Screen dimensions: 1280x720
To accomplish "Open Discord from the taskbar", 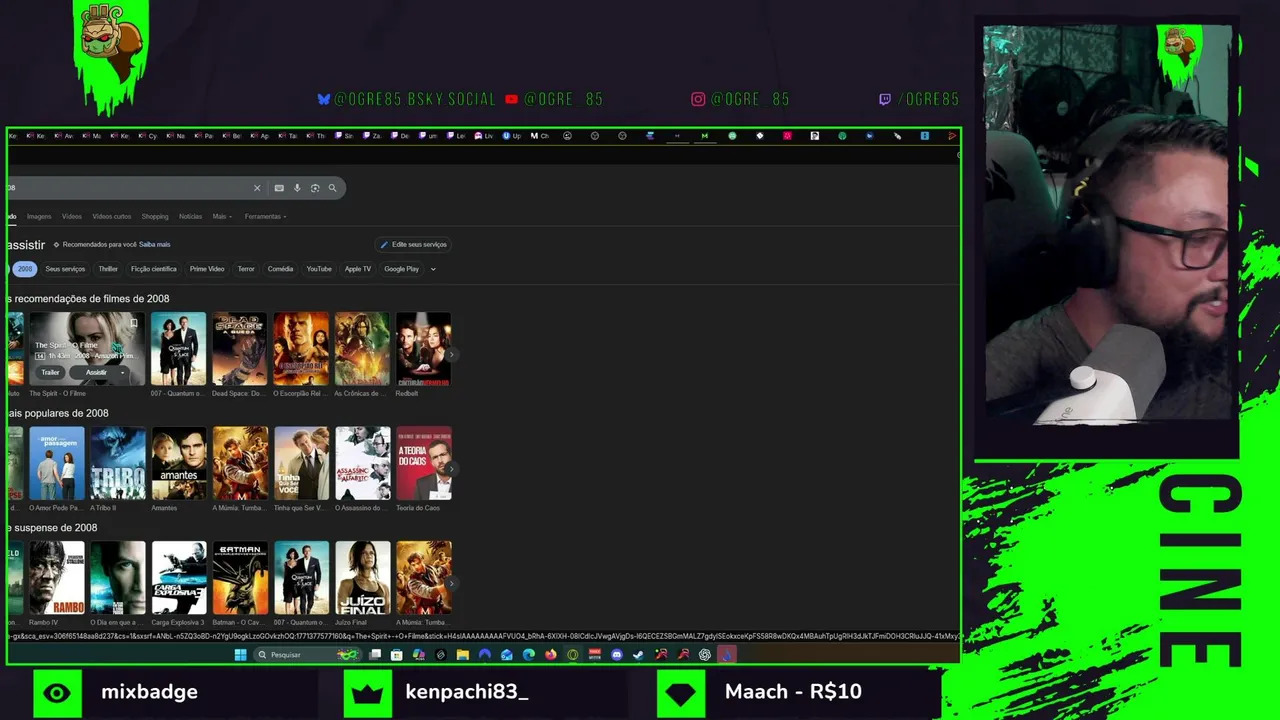I will [x=617, y=655].
